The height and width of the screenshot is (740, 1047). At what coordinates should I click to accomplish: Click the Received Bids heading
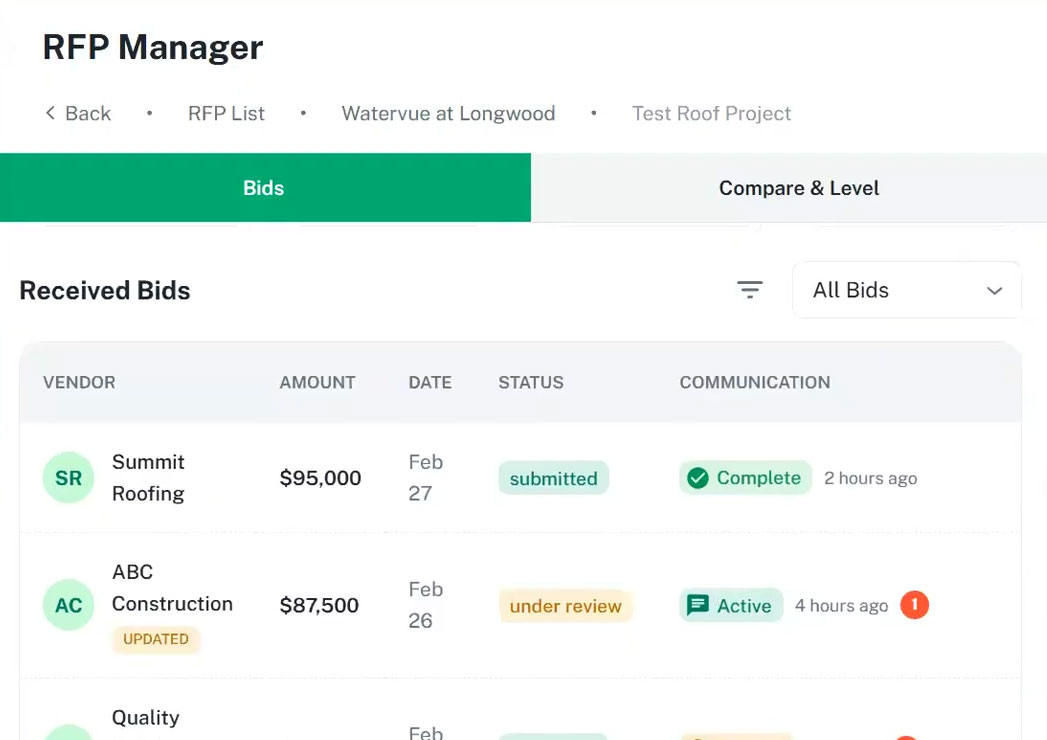(105, 291)
